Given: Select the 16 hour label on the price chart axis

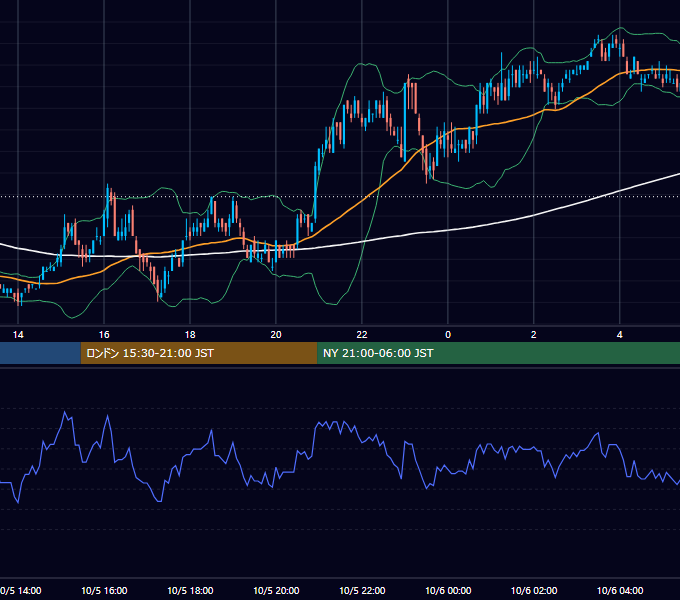Looking at the screenshot, I should click(x=104, y=335).
